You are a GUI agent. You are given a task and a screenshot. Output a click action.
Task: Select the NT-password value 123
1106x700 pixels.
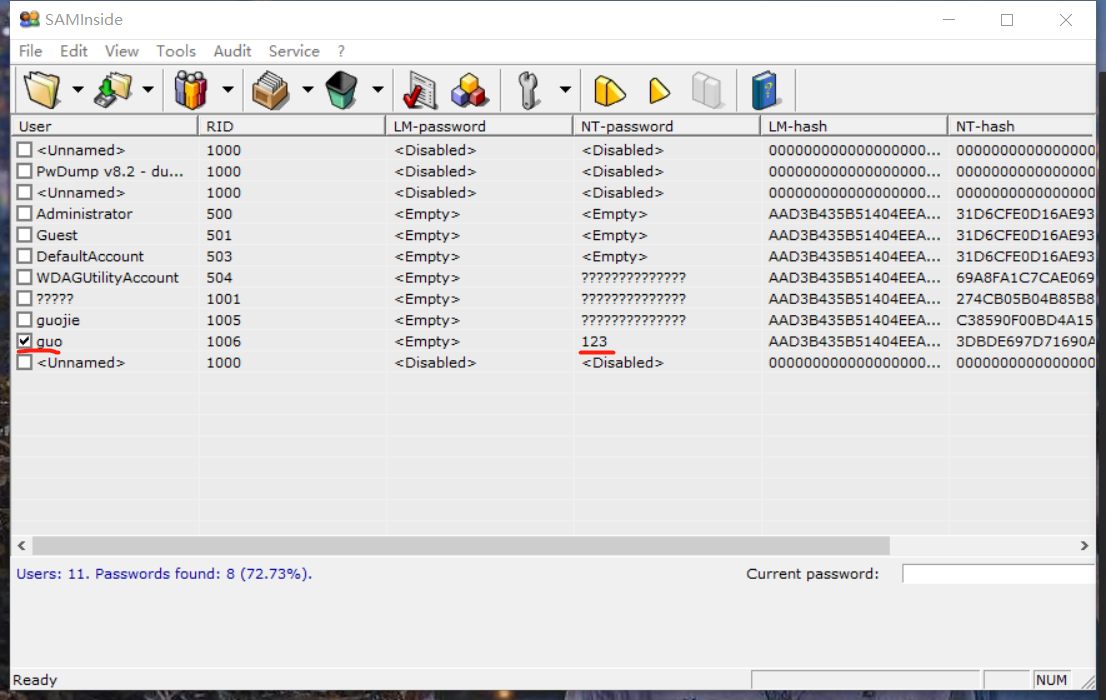click(x=594, y=341)
